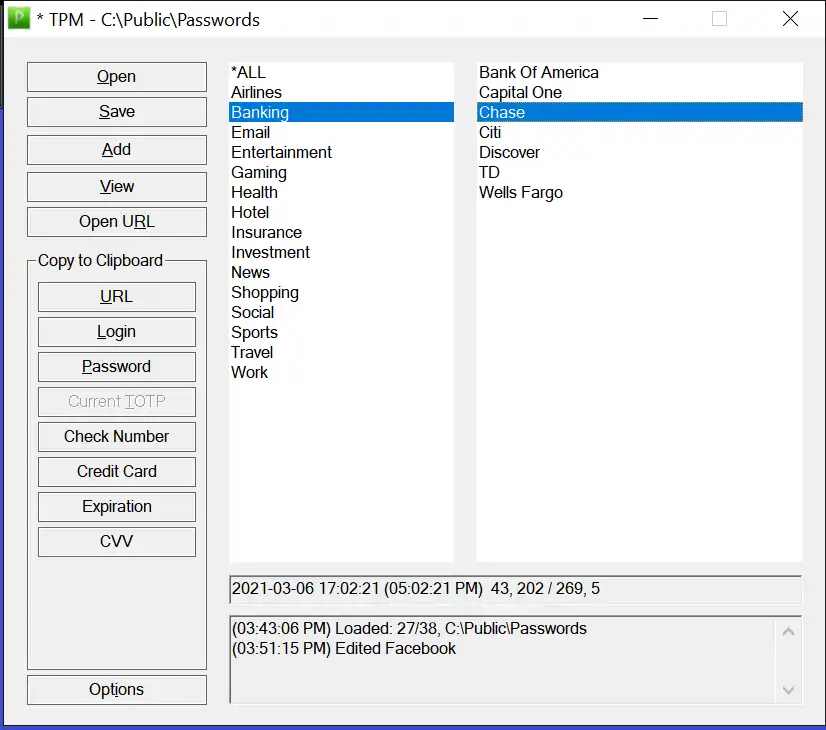
Task: Copy Check Number to clipboard
Action: click(x=116, y=437)
